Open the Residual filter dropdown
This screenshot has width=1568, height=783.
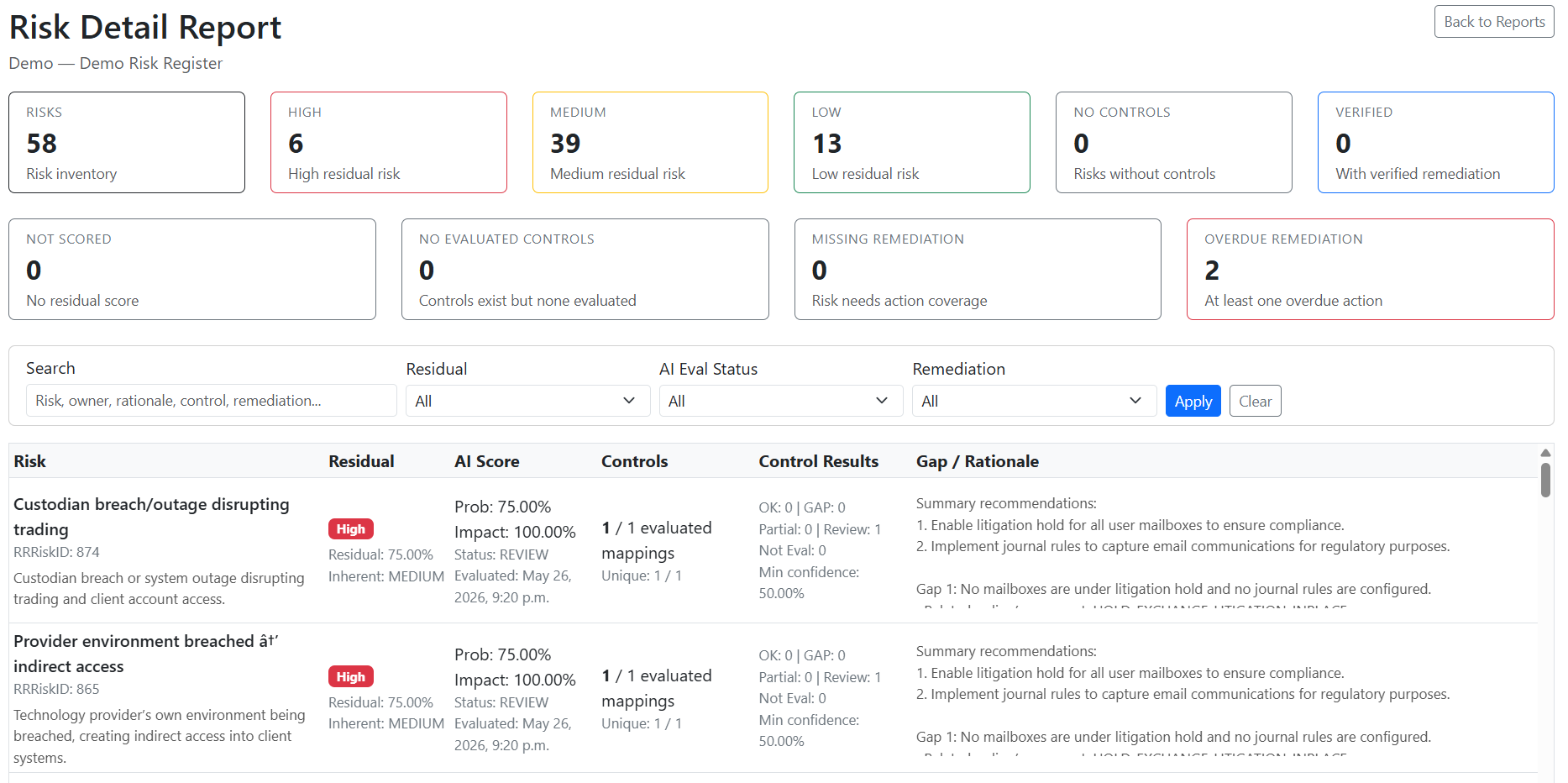pyautogui.click(x=527, y=401)
